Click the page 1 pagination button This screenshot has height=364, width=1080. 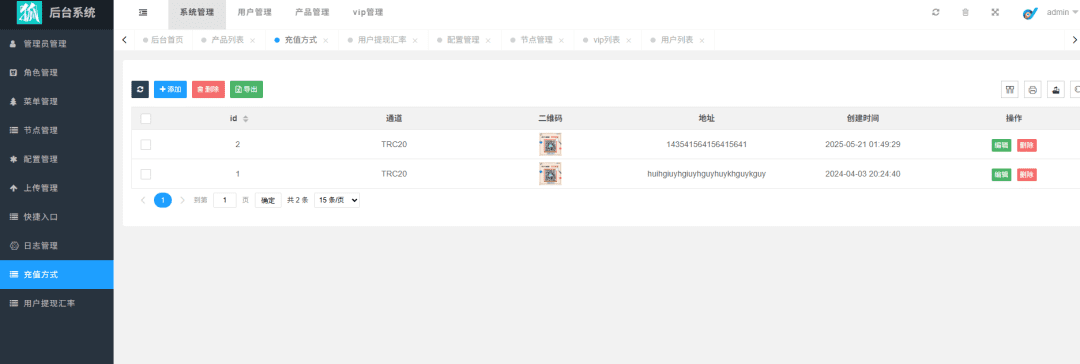click(163, 200)
